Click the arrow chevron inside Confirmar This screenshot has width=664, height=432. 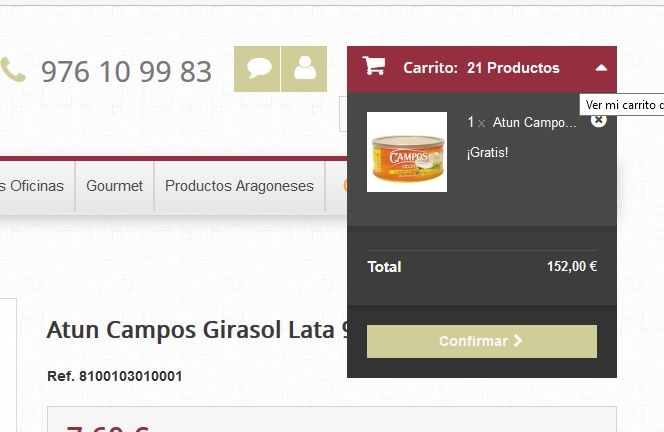point(517,341)
